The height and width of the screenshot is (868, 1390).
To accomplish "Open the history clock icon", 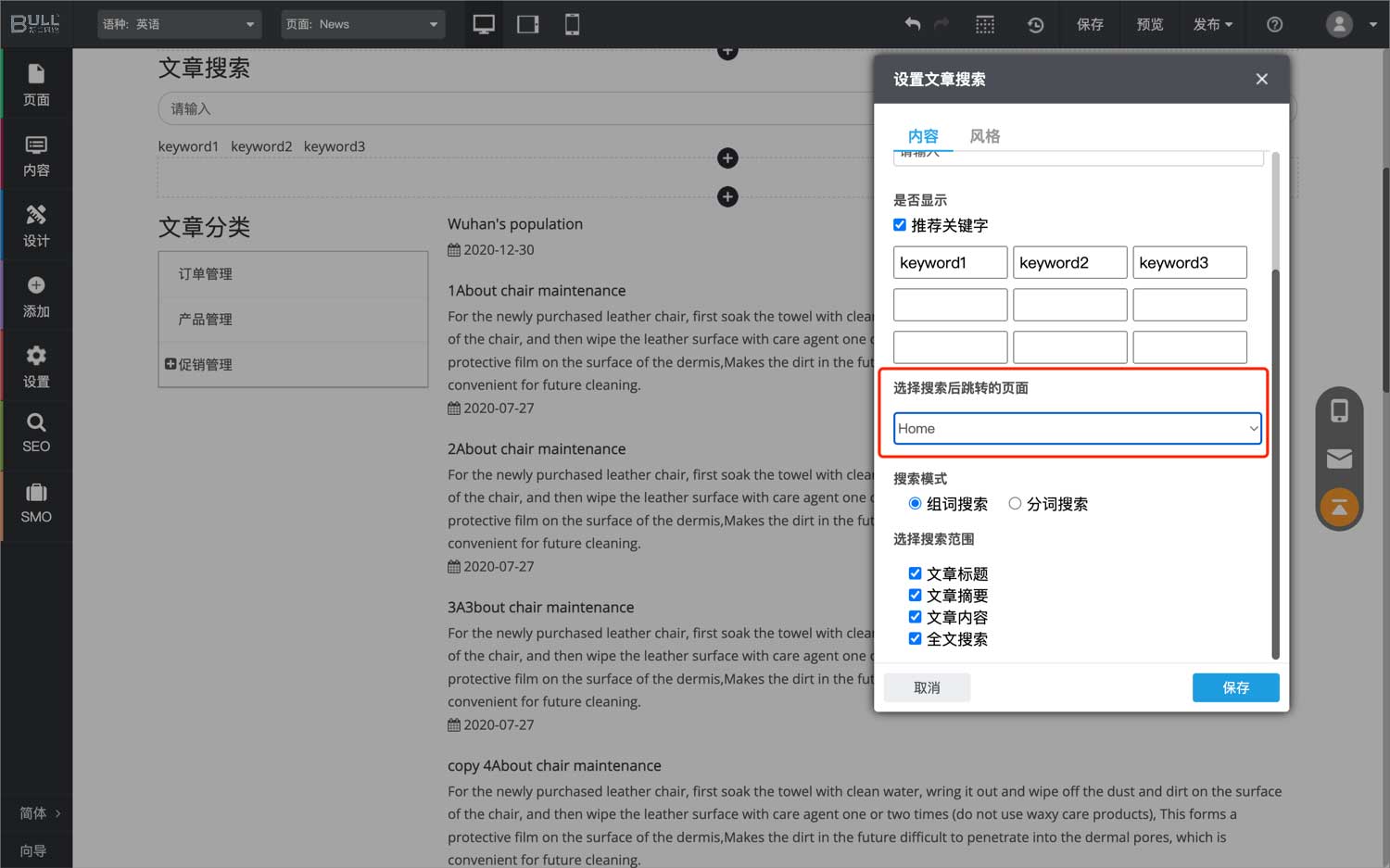I will pos(1035,25).
